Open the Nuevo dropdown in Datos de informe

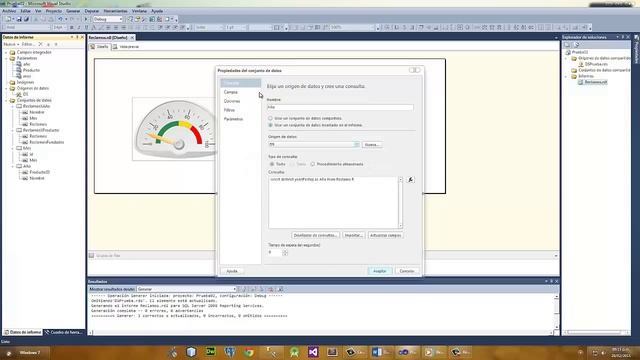(x=11, y=44)
